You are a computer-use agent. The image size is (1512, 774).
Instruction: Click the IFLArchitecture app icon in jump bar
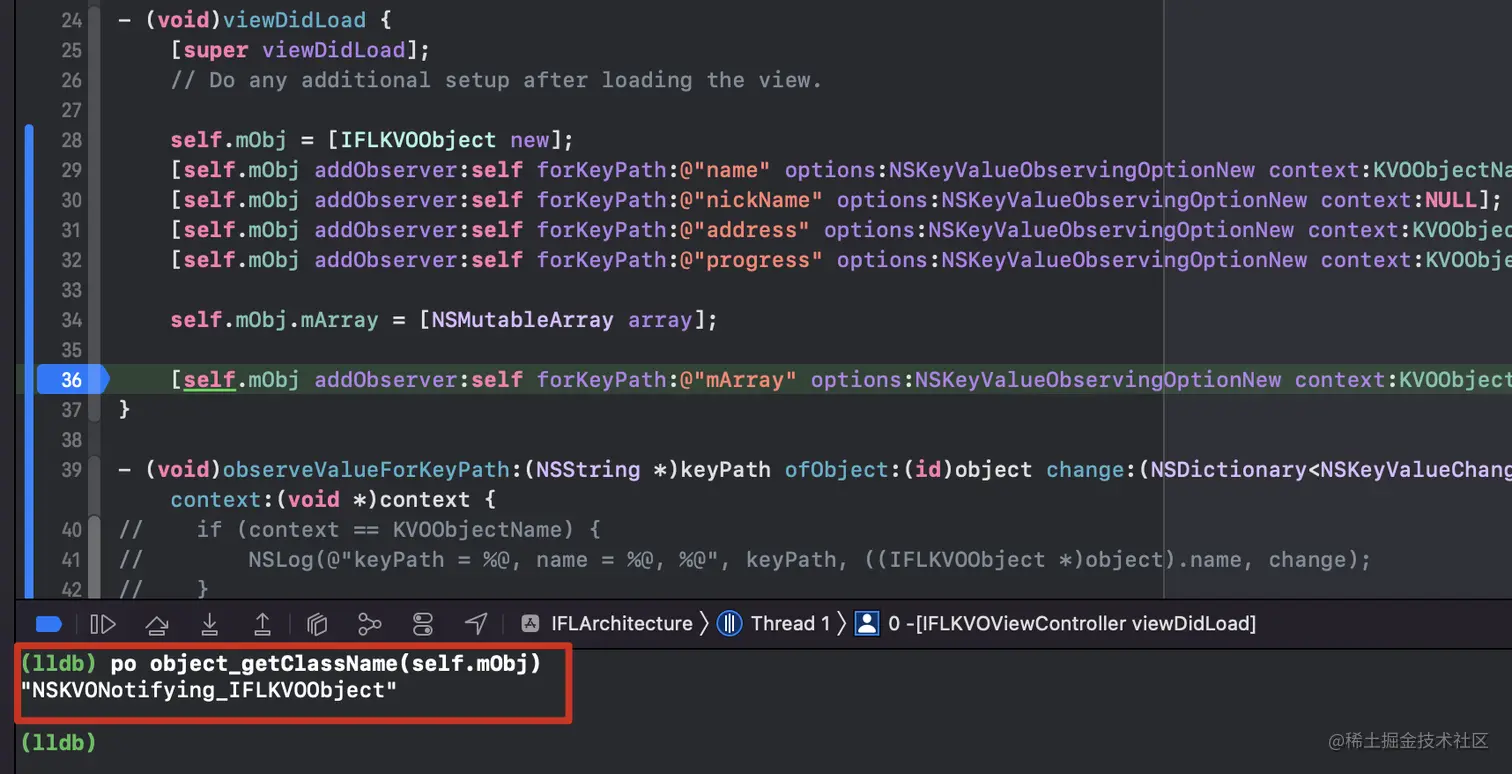[531, 624]
